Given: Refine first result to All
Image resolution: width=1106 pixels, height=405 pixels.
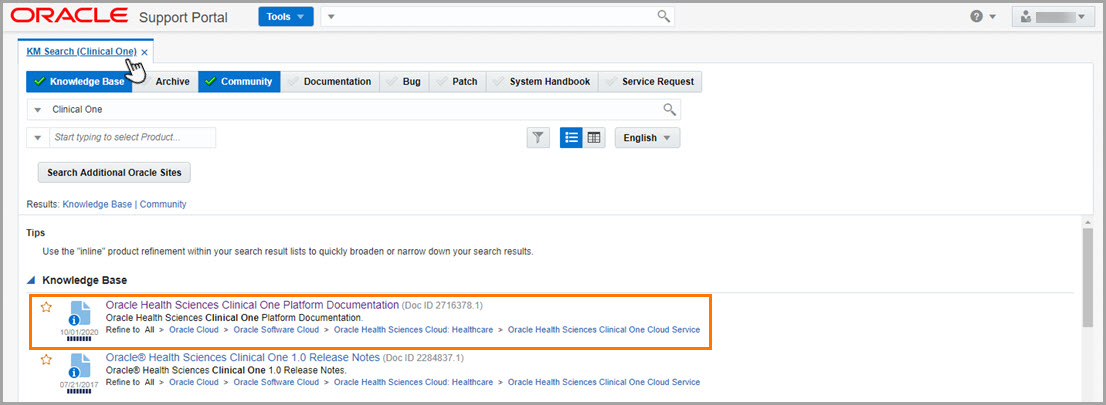Looking at the screenshot, I should (x=149, y=330).
